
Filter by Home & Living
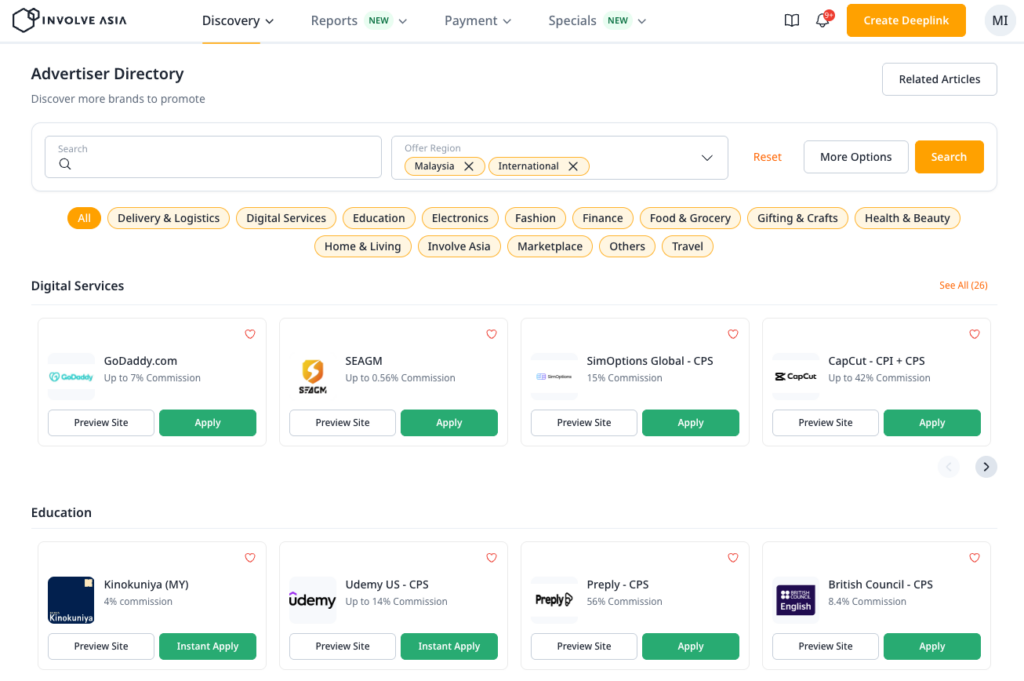tap(362, 246)
